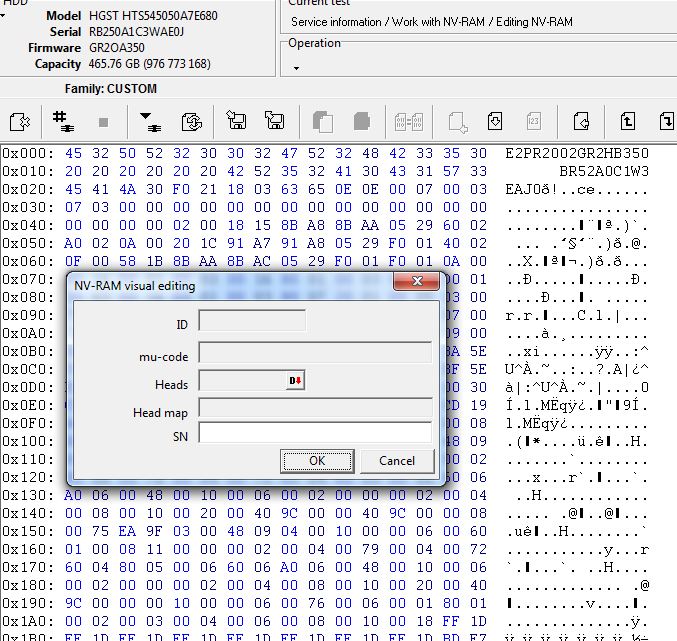Open the Operation dropdown arrow
Screen dimensions: 677x641
296,68
